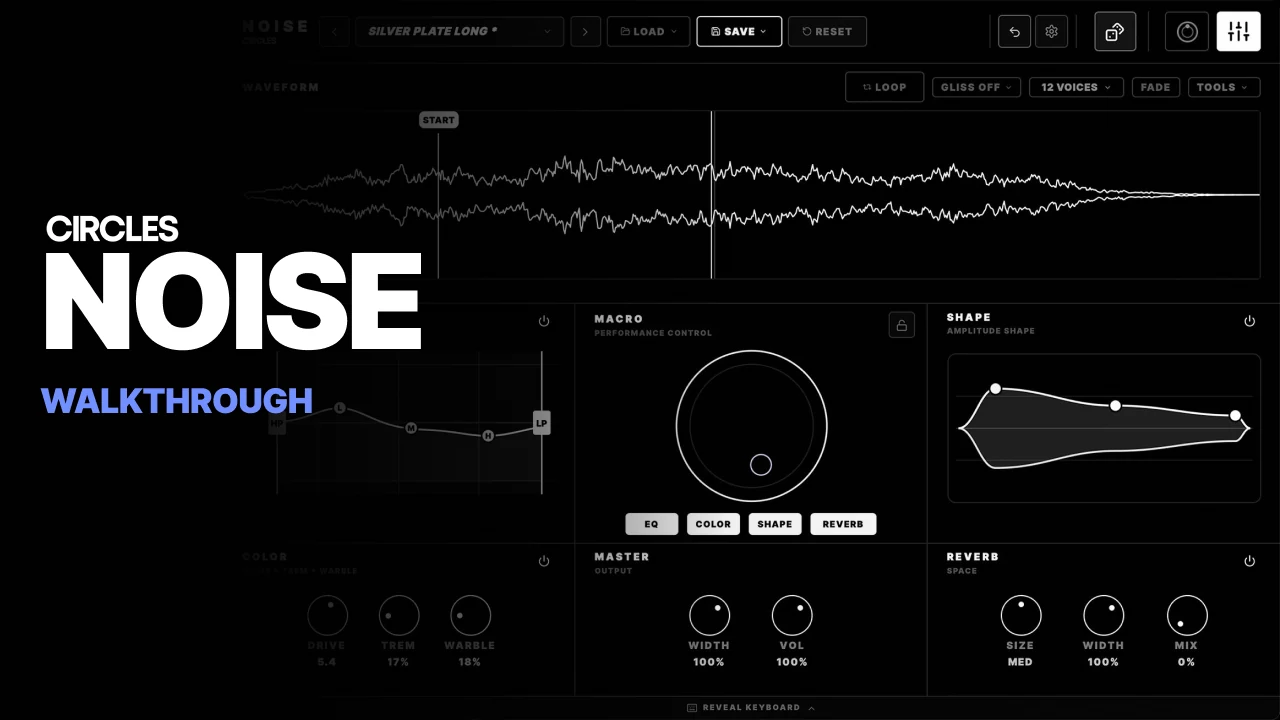Open the Load dropdown menu

pos(648,31)
